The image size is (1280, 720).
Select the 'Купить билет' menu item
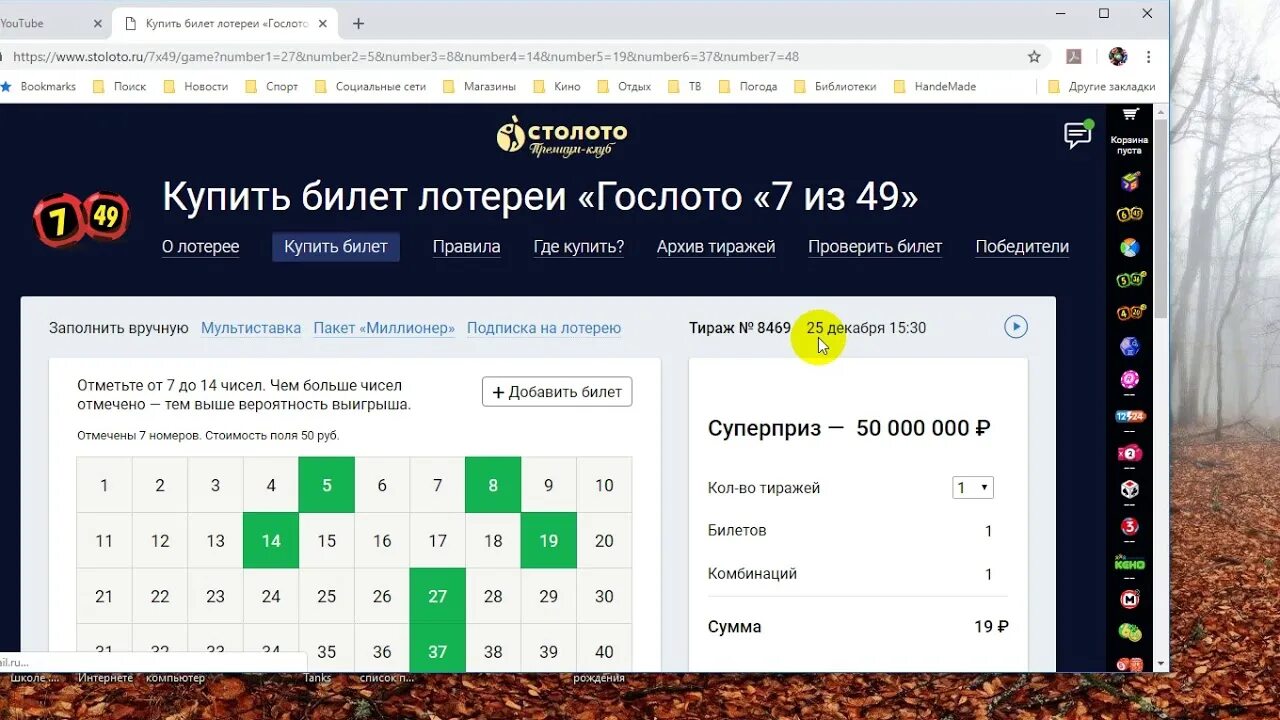click(336, 246)
